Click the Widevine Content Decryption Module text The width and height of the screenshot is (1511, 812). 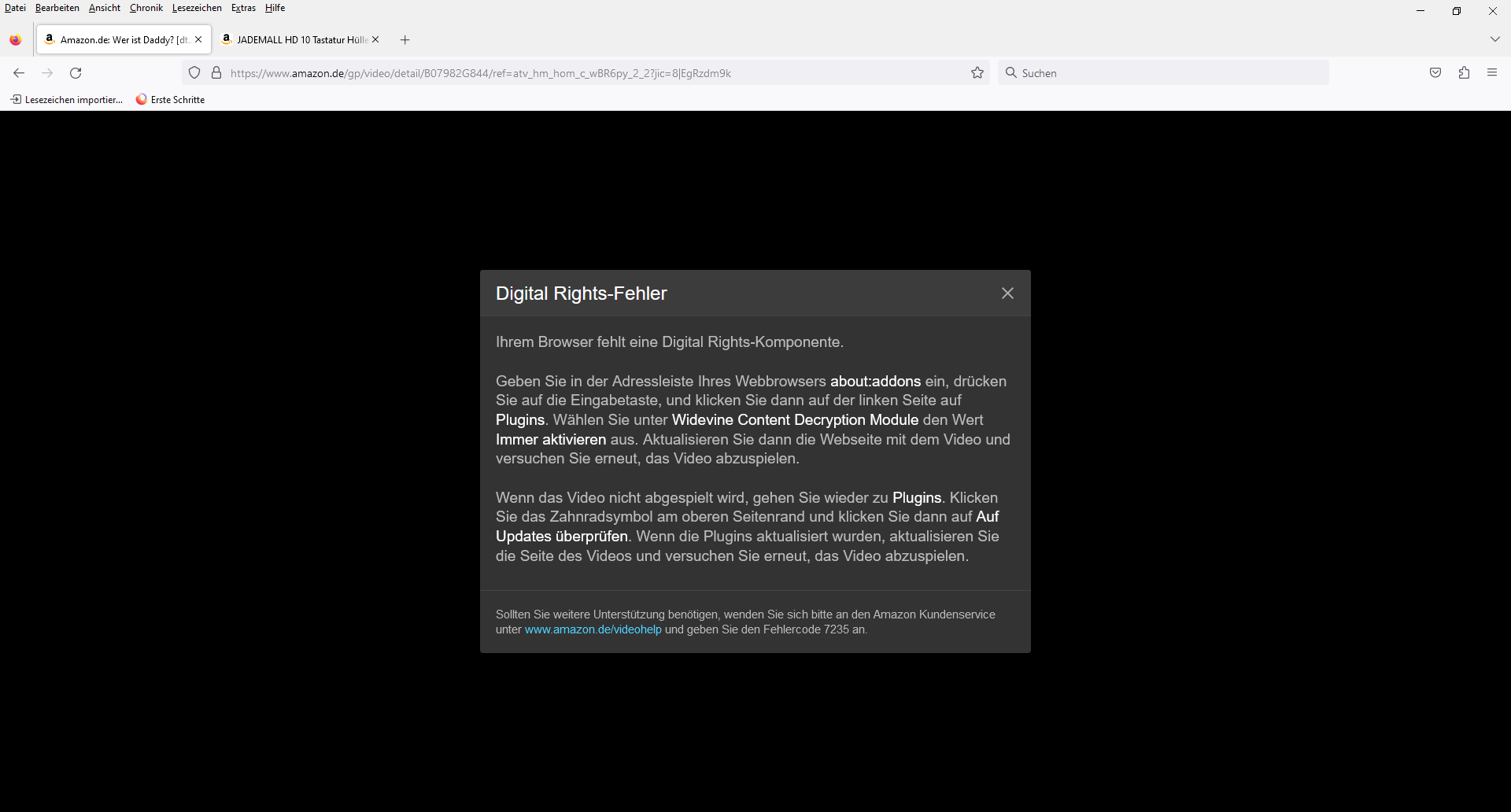[795, 420]
